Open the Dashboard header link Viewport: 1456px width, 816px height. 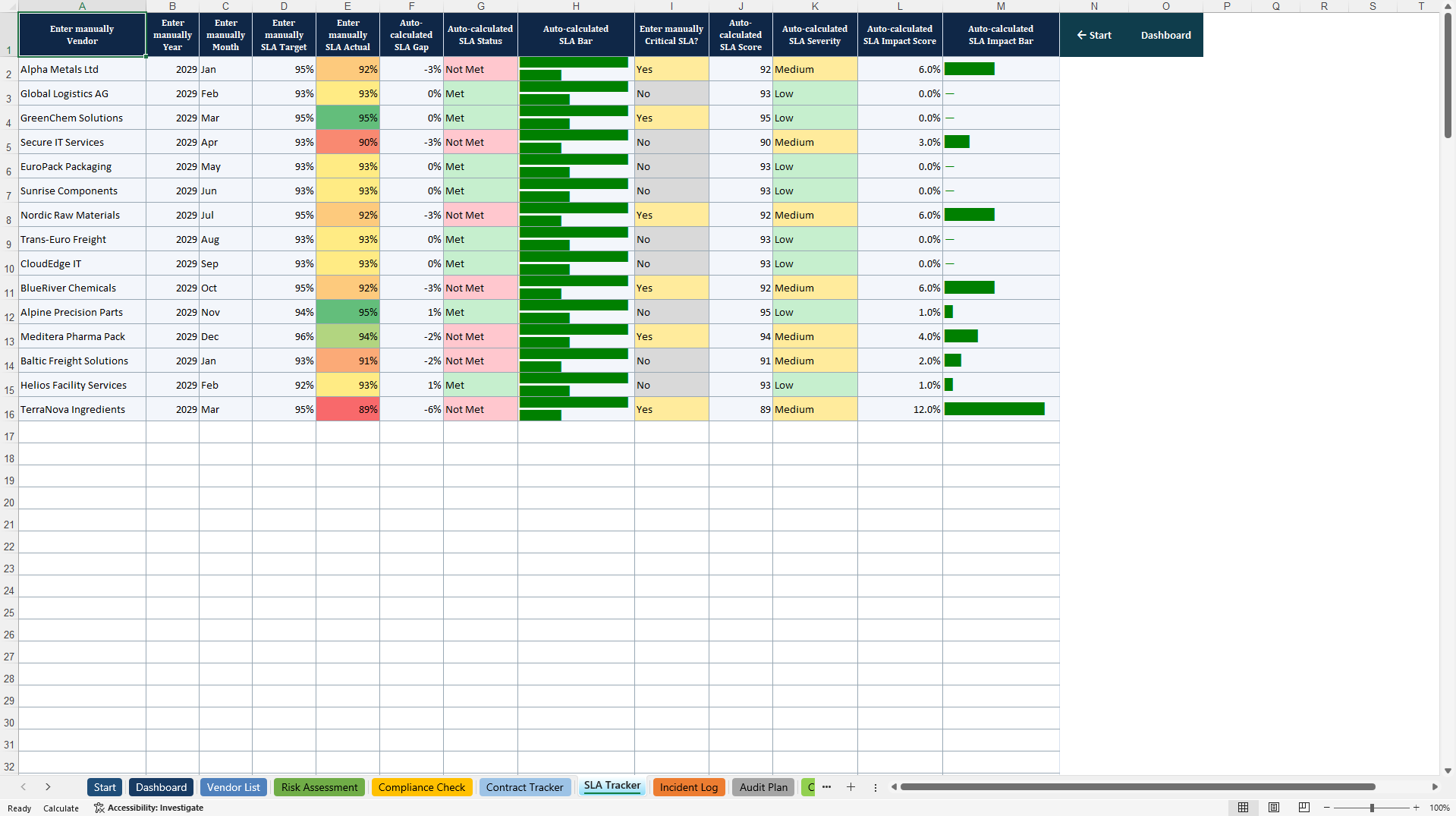coord(1165,35)
